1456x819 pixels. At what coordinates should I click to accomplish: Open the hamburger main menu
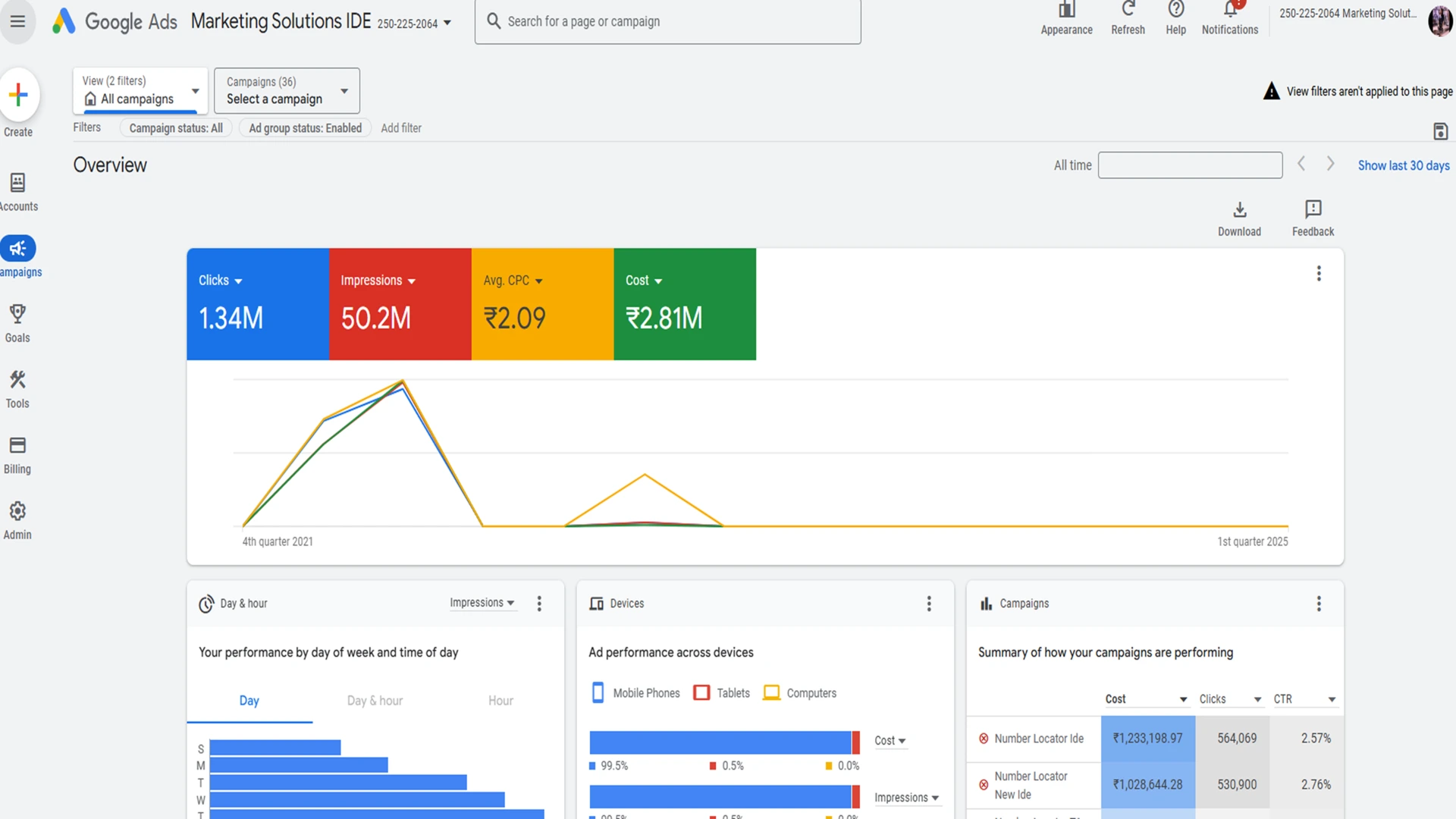[17, 21]
